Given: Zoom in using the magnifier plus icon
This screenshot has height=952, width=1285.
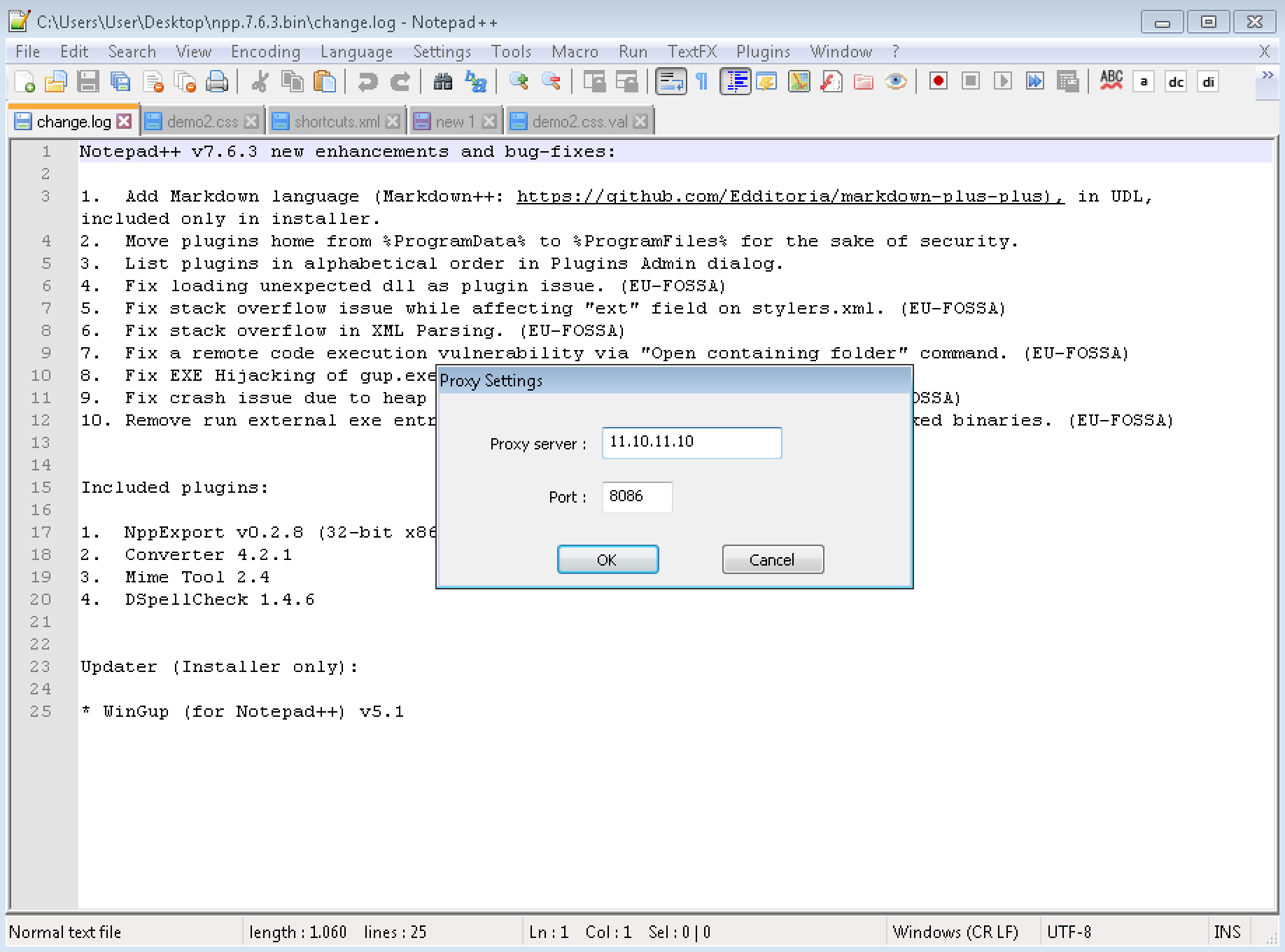Looking at the screenshot, I should (x=519, y=82).
